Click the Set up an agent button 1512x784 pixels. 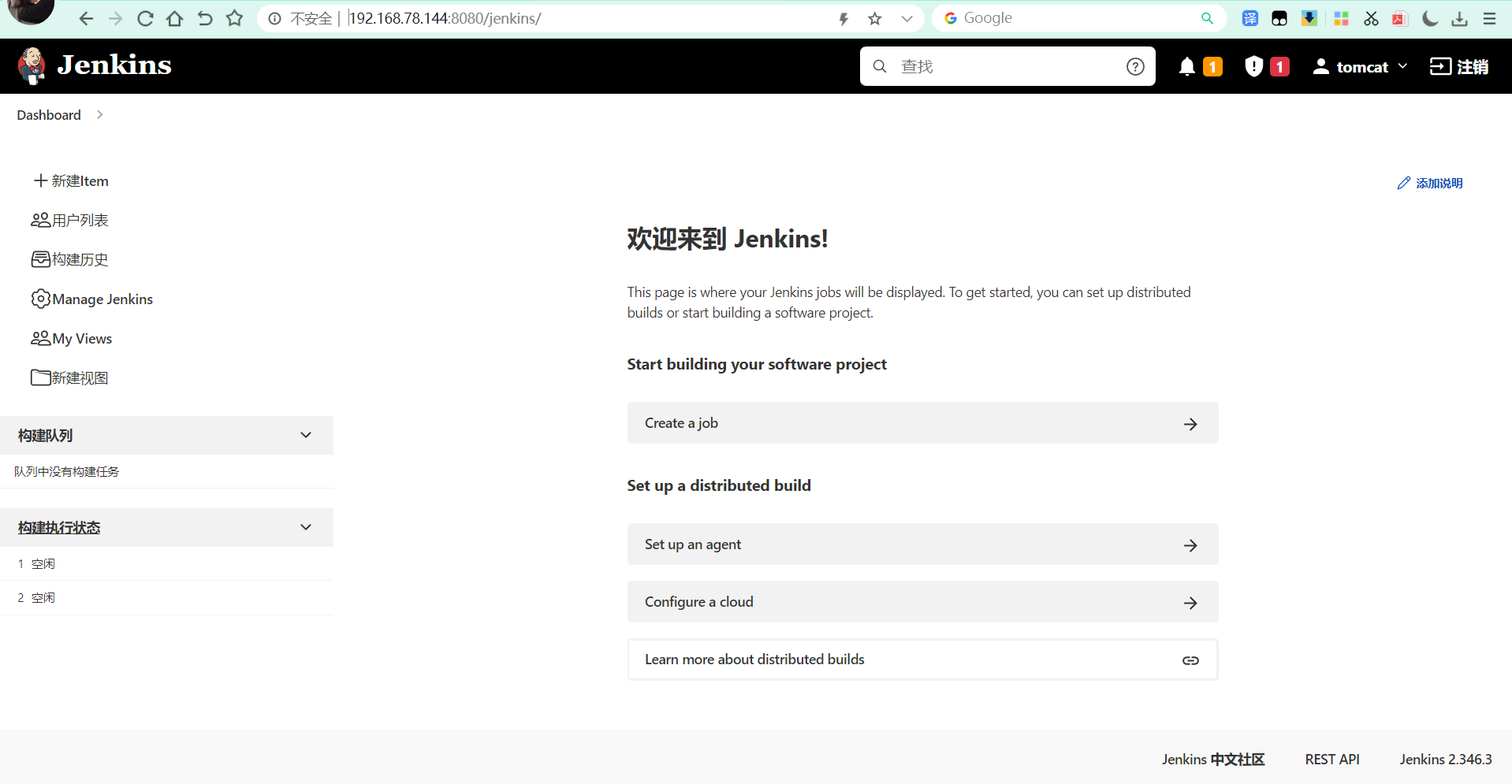922,544
